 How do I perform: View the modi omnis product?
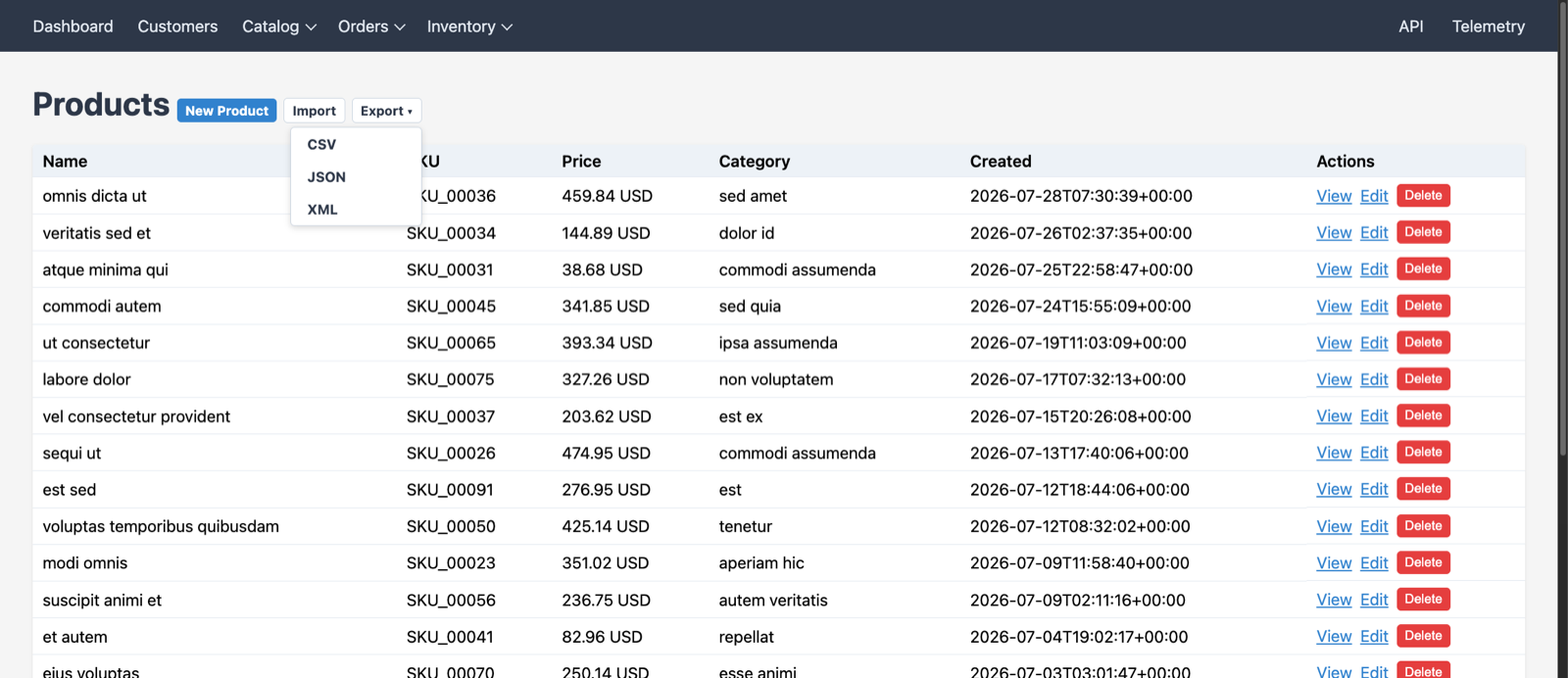click(x=1334, y=563)
